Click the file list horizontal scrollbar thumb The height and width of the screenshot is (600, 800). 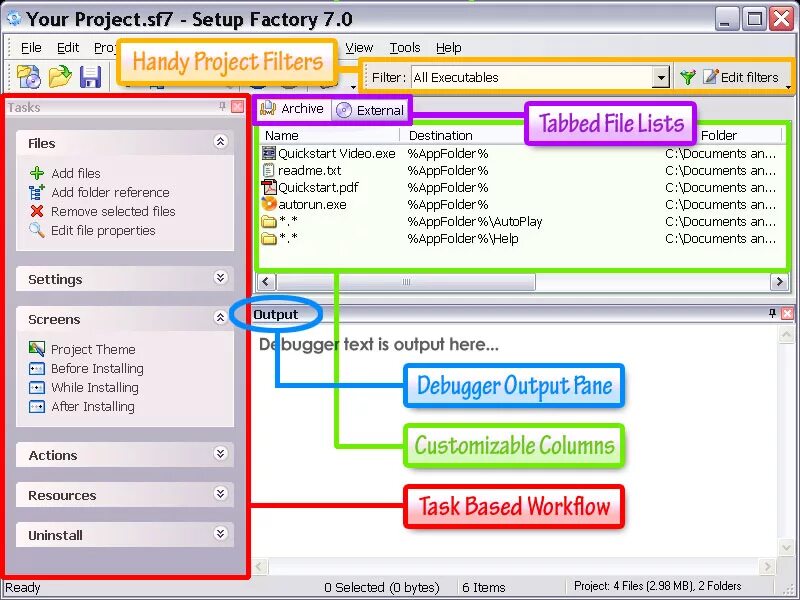[x=406, y=282]
